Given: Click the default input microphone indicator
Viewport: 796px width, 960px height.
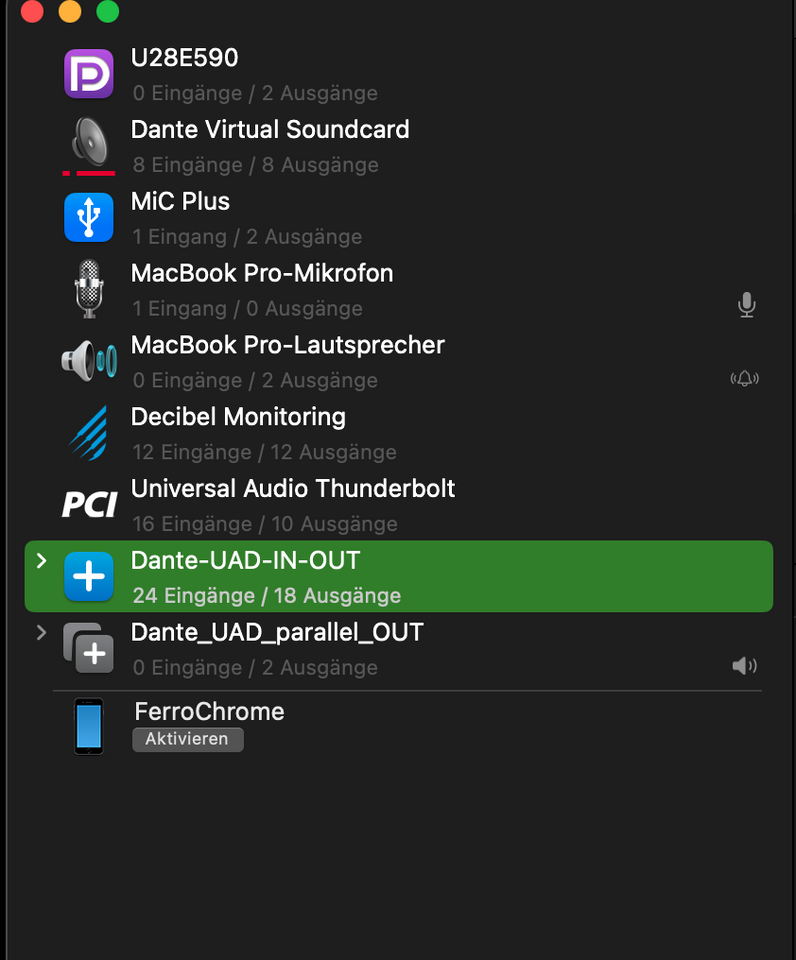Looking at the screenshot, I should pyautogui.click(x=746, y=304).
